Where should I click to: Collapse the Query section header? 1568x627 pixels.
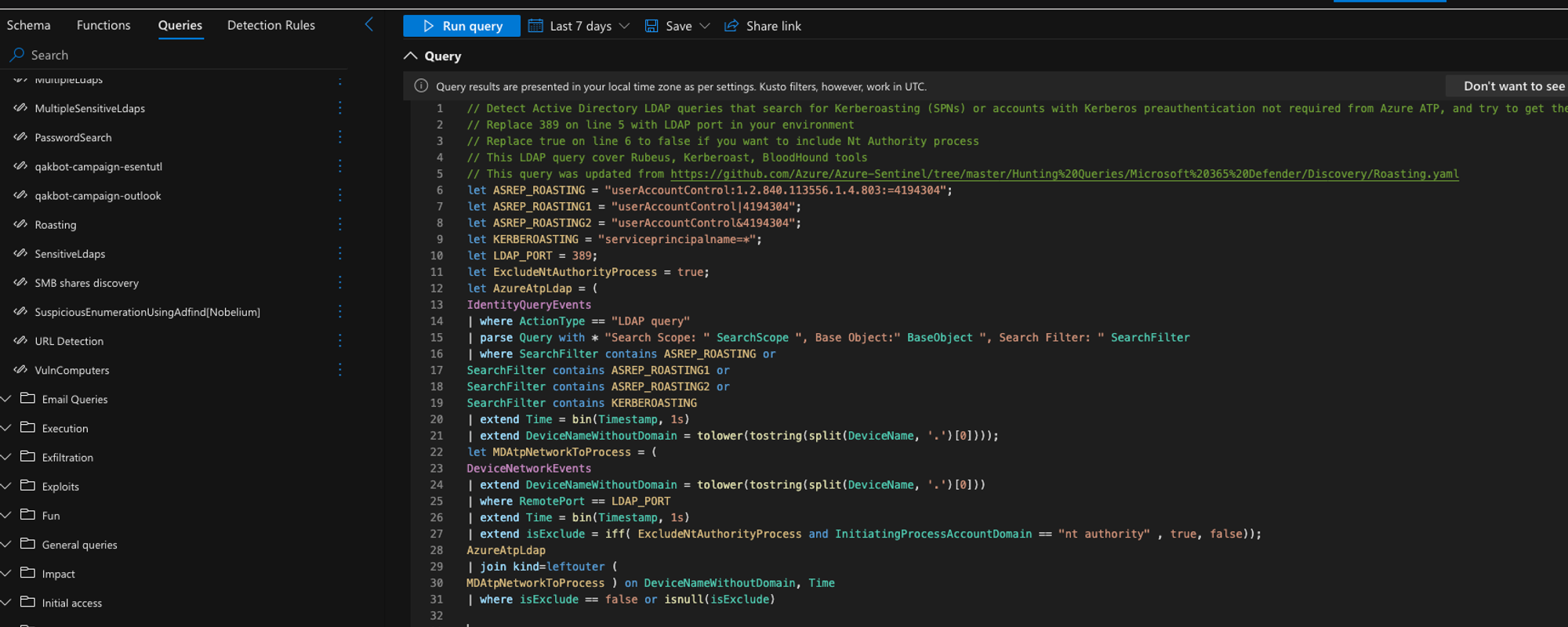(410, 56)
